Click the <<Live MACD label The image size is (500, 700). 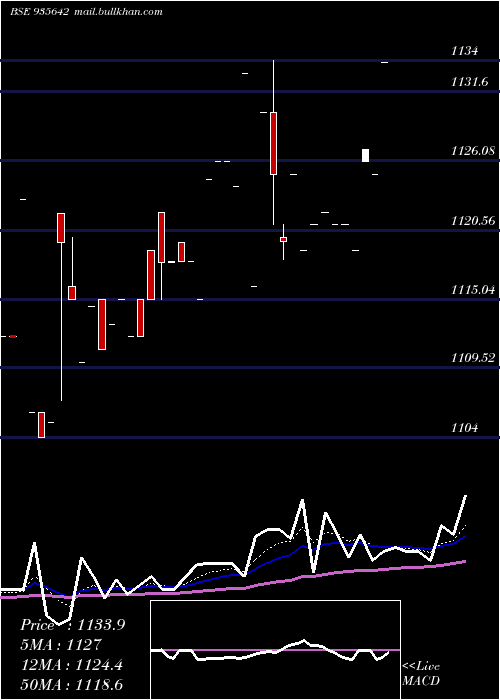click(421, 673)
